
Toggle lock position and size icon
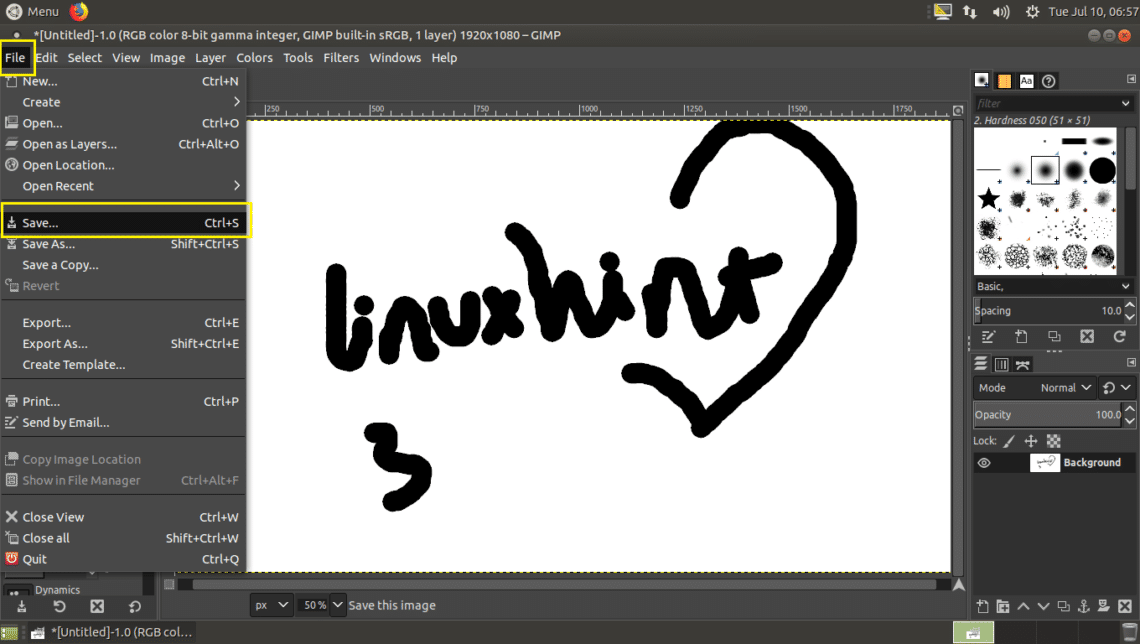(1031, 441)
